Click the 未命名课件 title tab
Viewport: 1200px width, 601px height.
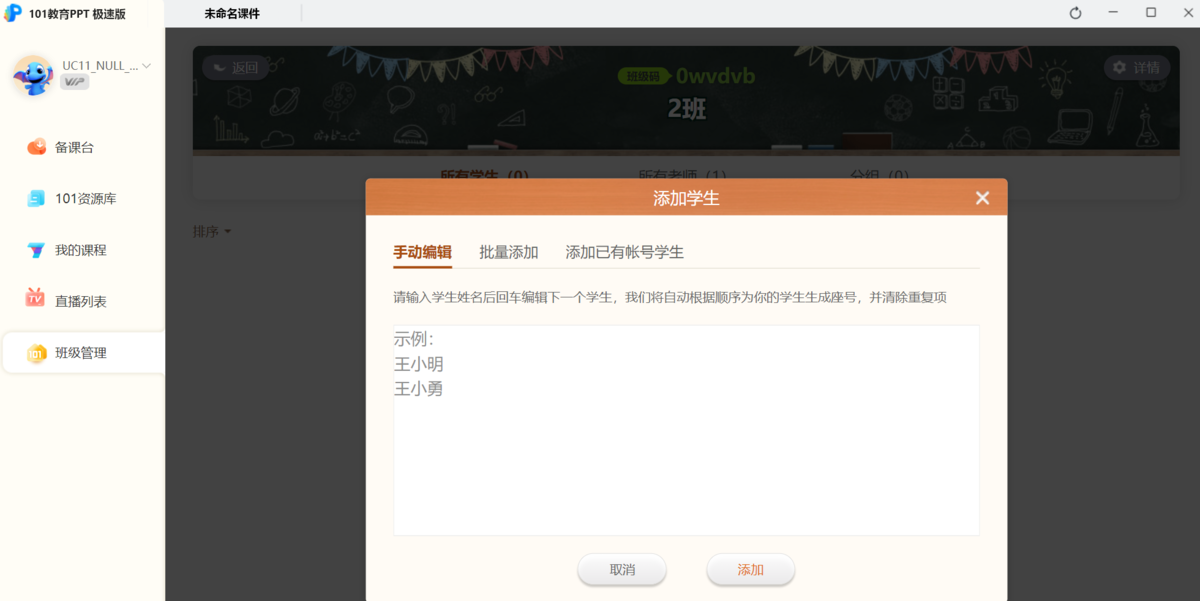(x=232, y=14)
